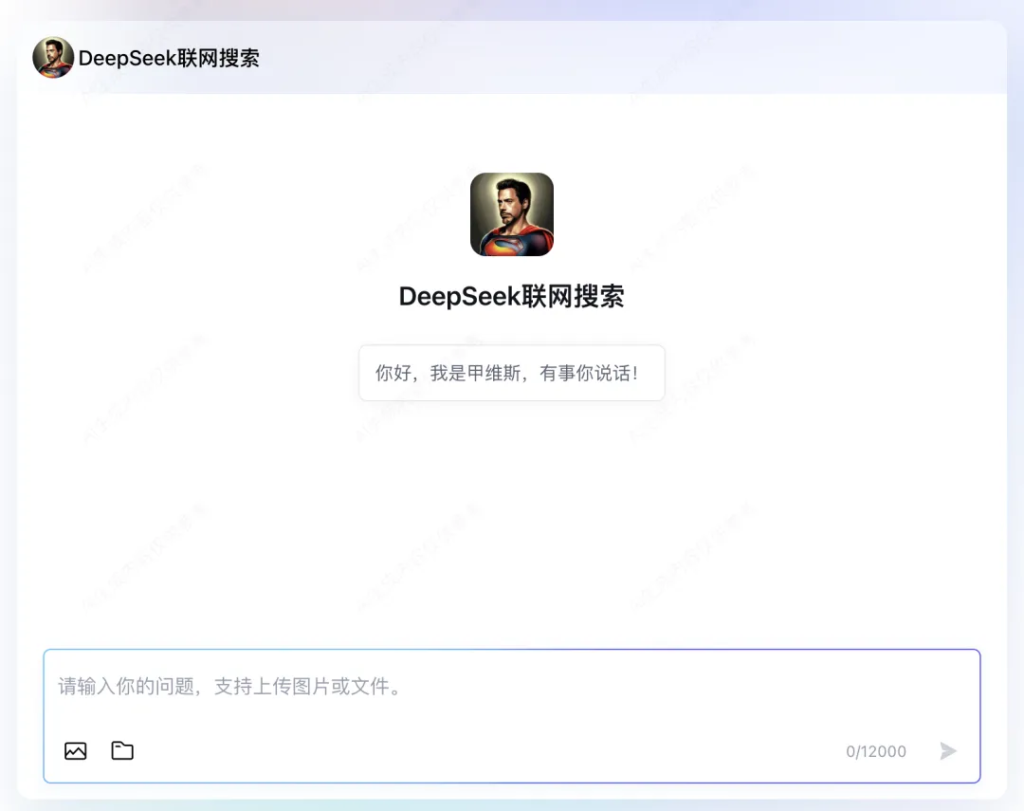This screenshot has width=1024, height=811.
Task: Open the large center bot avatar
Action: (x=512, y=214)
